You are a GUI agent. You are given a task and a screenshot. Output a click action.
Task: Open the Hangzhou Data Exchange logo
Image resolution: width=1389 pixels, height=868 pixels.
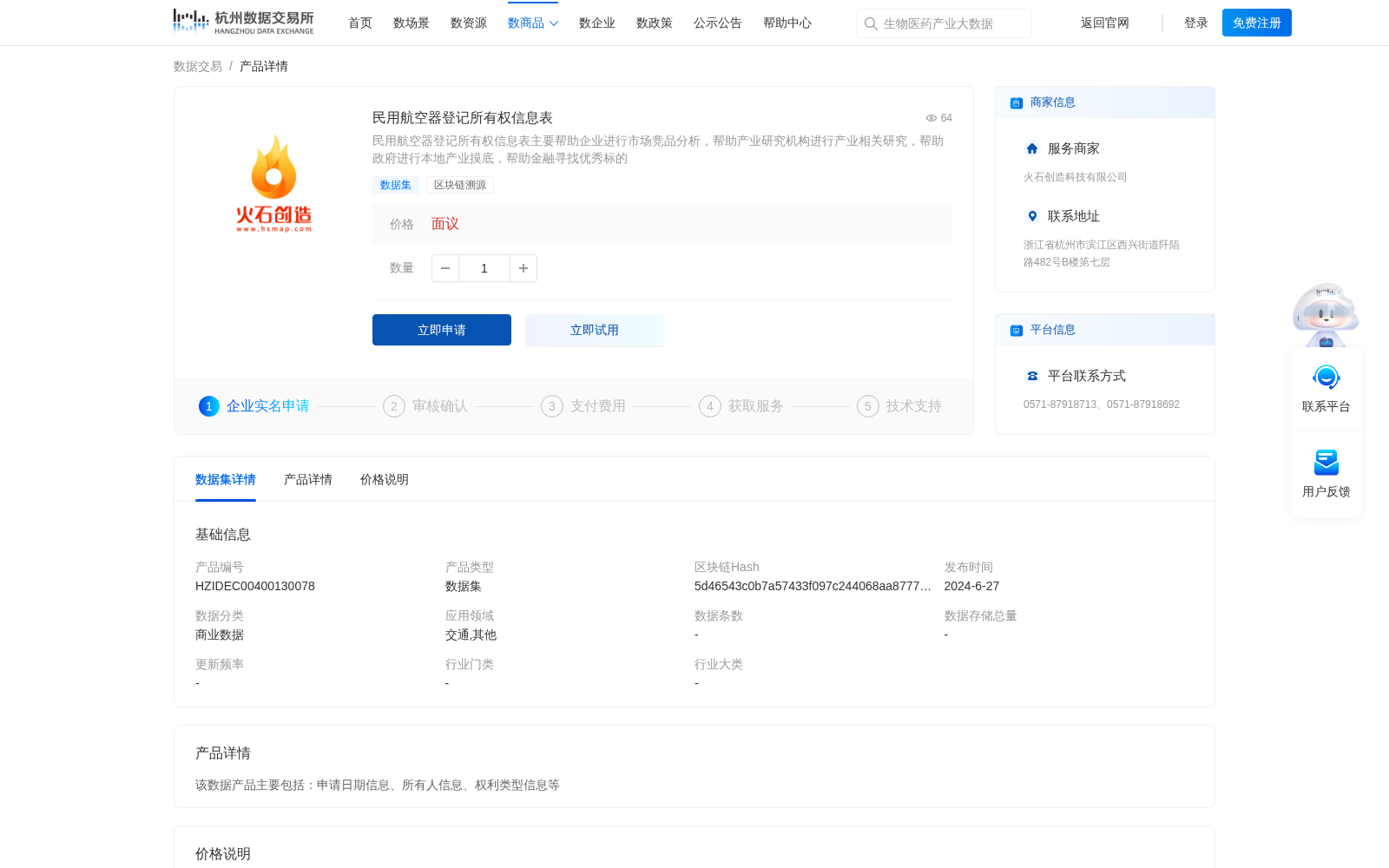point(243,22)
